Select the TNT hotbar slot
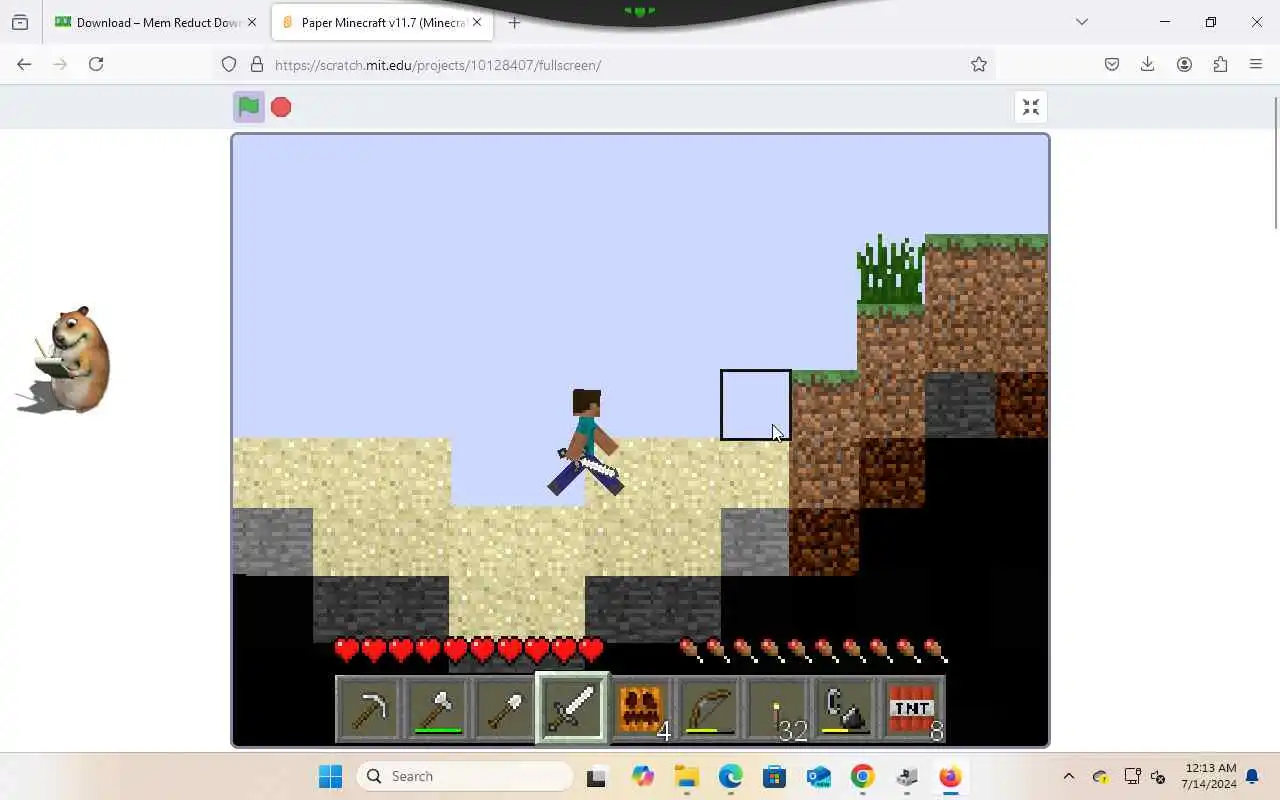The width and height of the screenshot is (1280, 800). click(x=912, y=709)
